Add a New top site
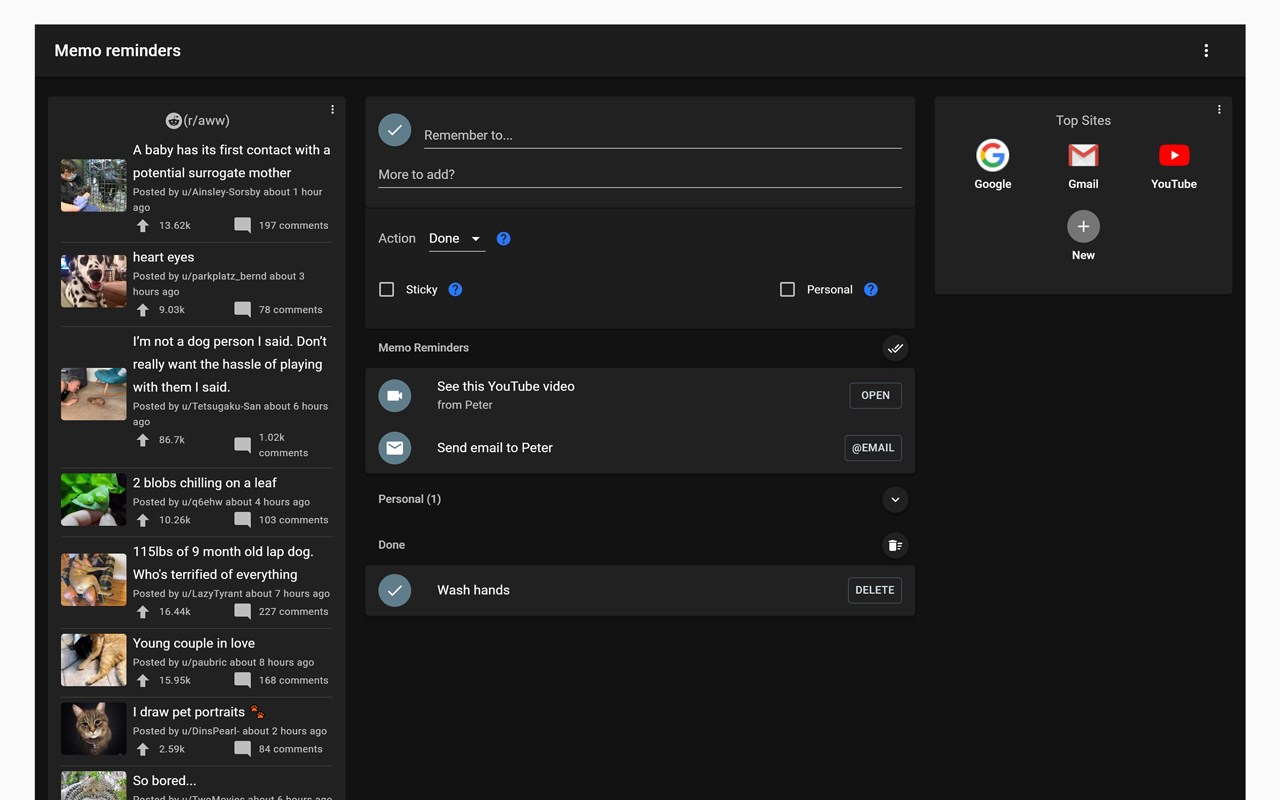1280x800 pixels. pyautogui.click(x=1083, y=236)
